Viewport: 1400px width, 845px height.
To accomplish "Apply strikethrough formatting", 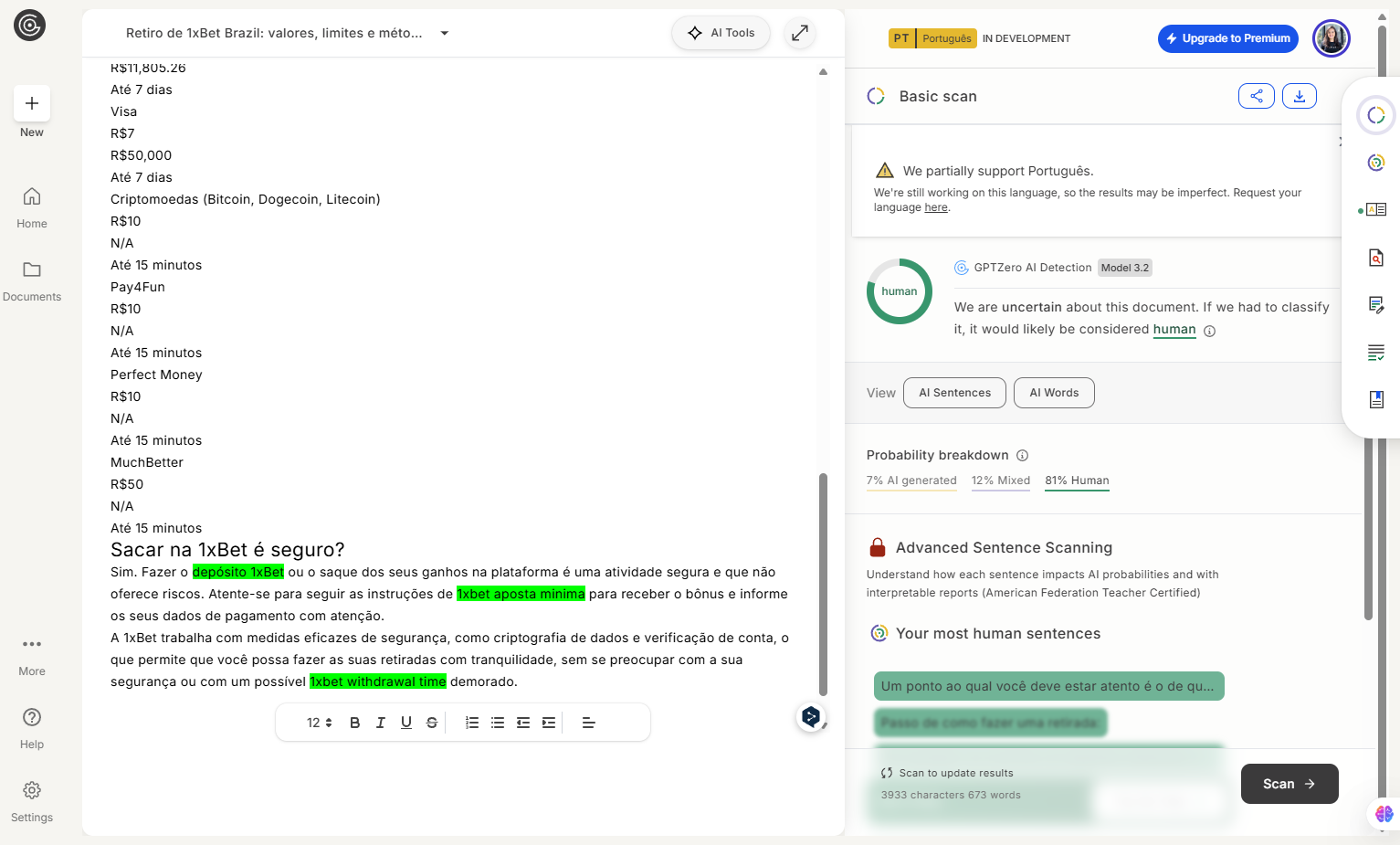I will (432, 723).
